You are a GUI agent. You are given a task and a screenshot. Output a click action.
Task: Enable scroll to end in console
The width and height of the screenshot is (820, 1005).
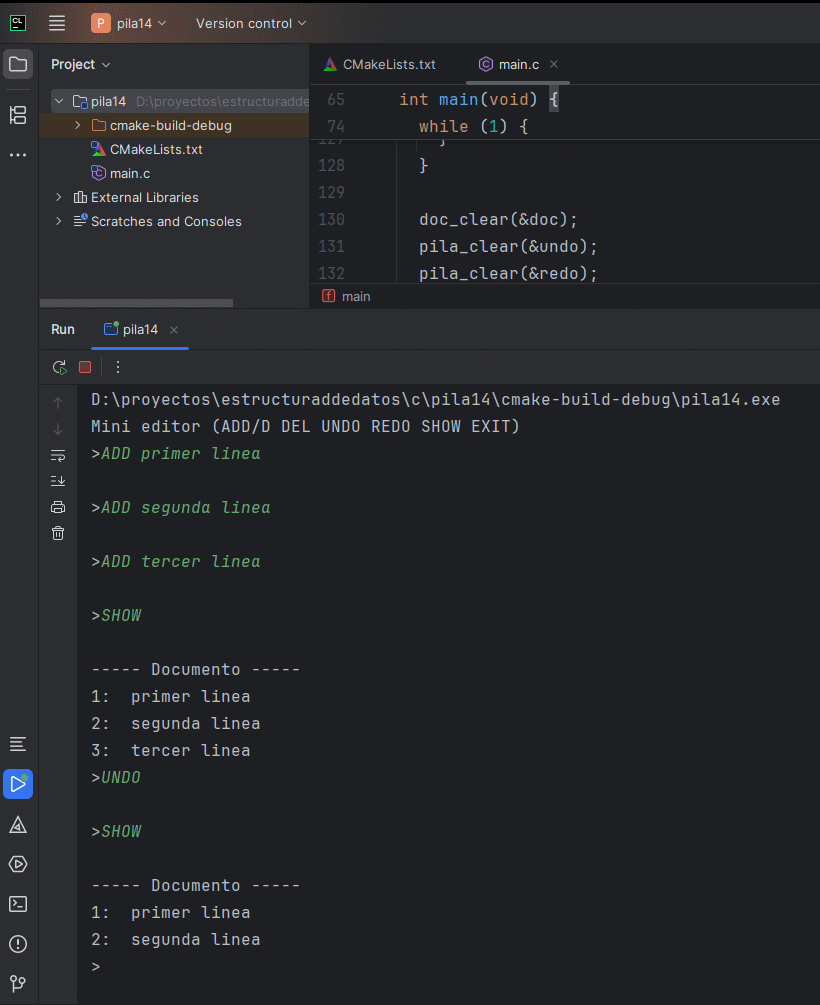tap(58, 480)
